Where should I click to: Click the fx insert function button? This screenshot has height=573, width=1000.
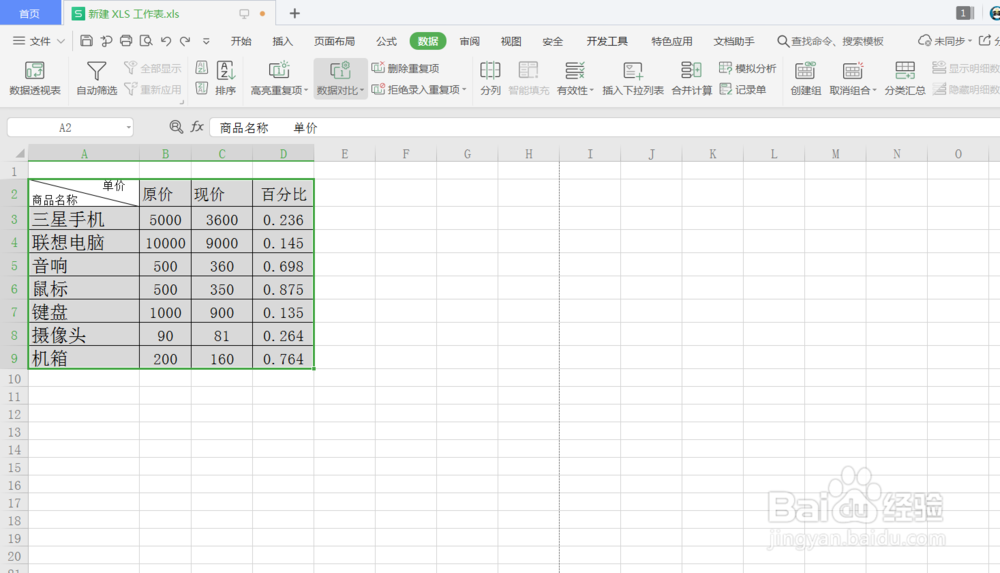coord(197,127)
